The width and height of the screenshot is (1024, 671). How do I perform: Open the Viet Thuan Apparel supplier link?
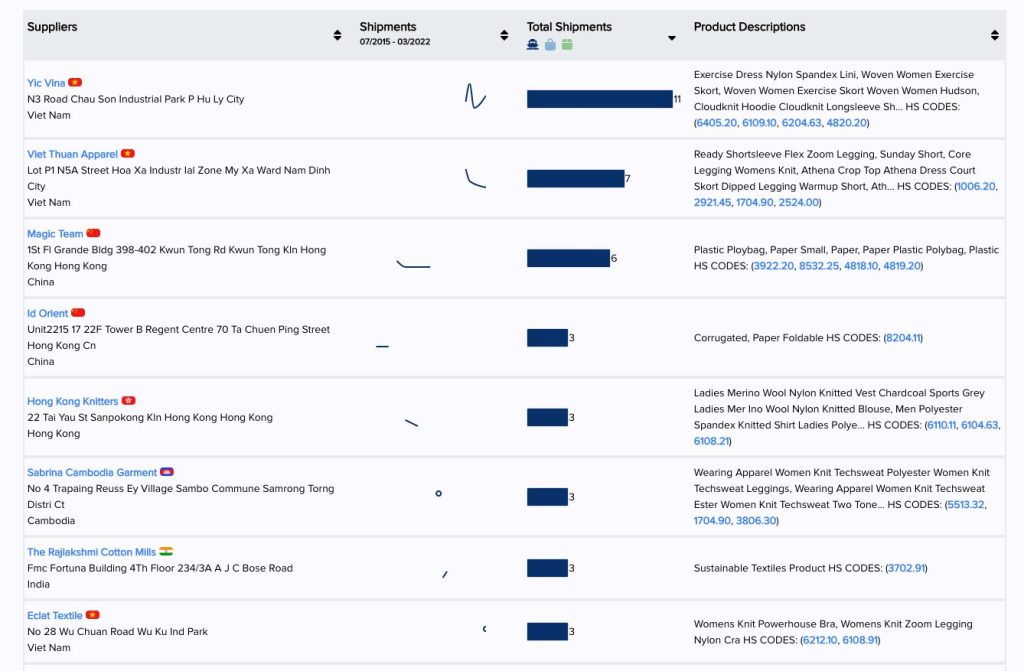(x=72, y=154)
